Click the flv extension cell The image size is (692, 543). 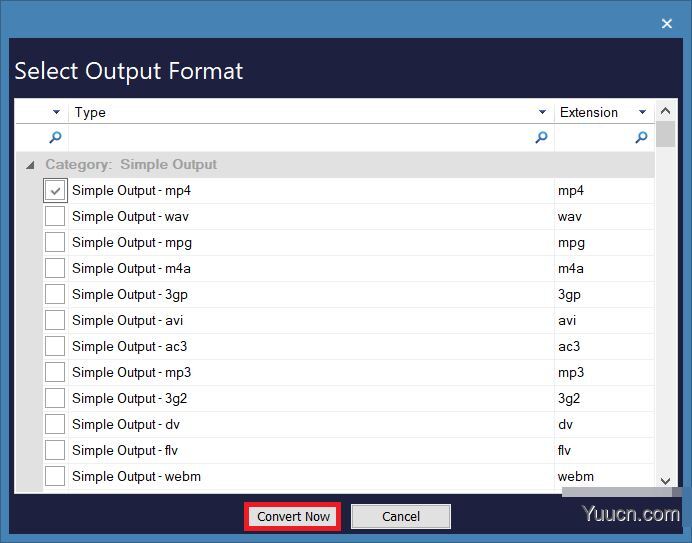tap(604, 451)
